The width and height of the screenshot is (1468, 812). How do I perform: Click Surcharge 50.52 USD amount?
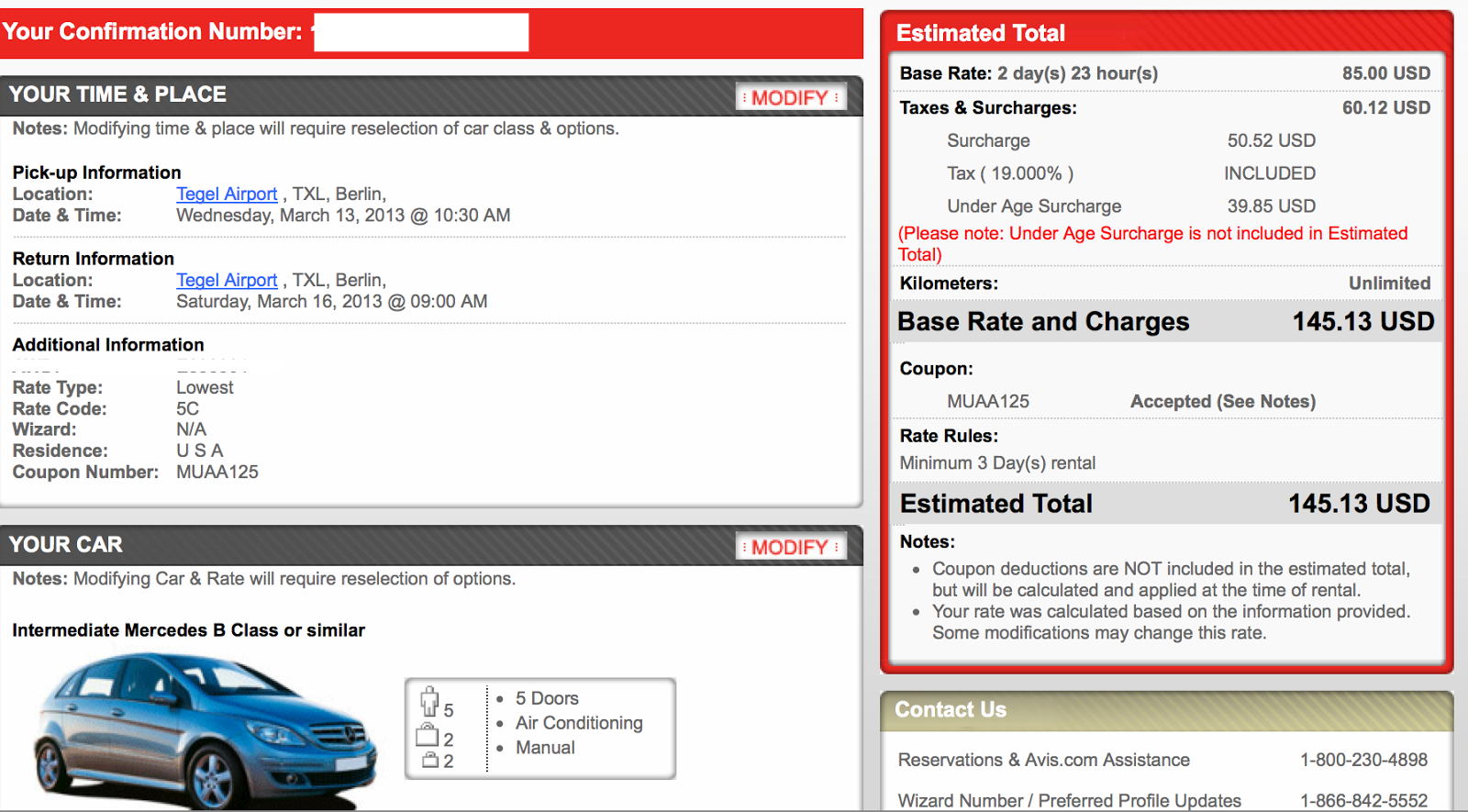click(1272, 140)
